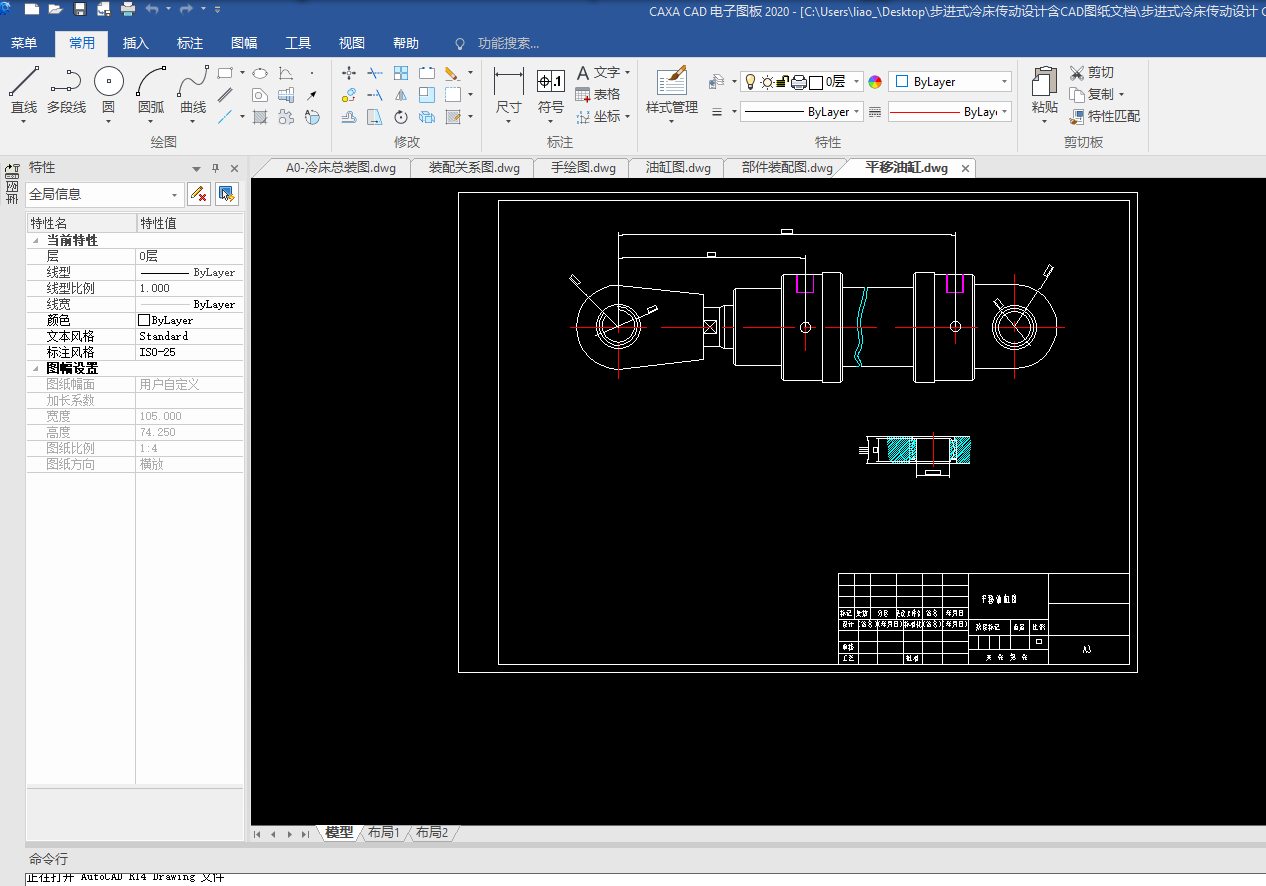The width and height of the screenshot is (1266, 886).
Task: Click the print icon in quick toolbar
Action: 128,9
